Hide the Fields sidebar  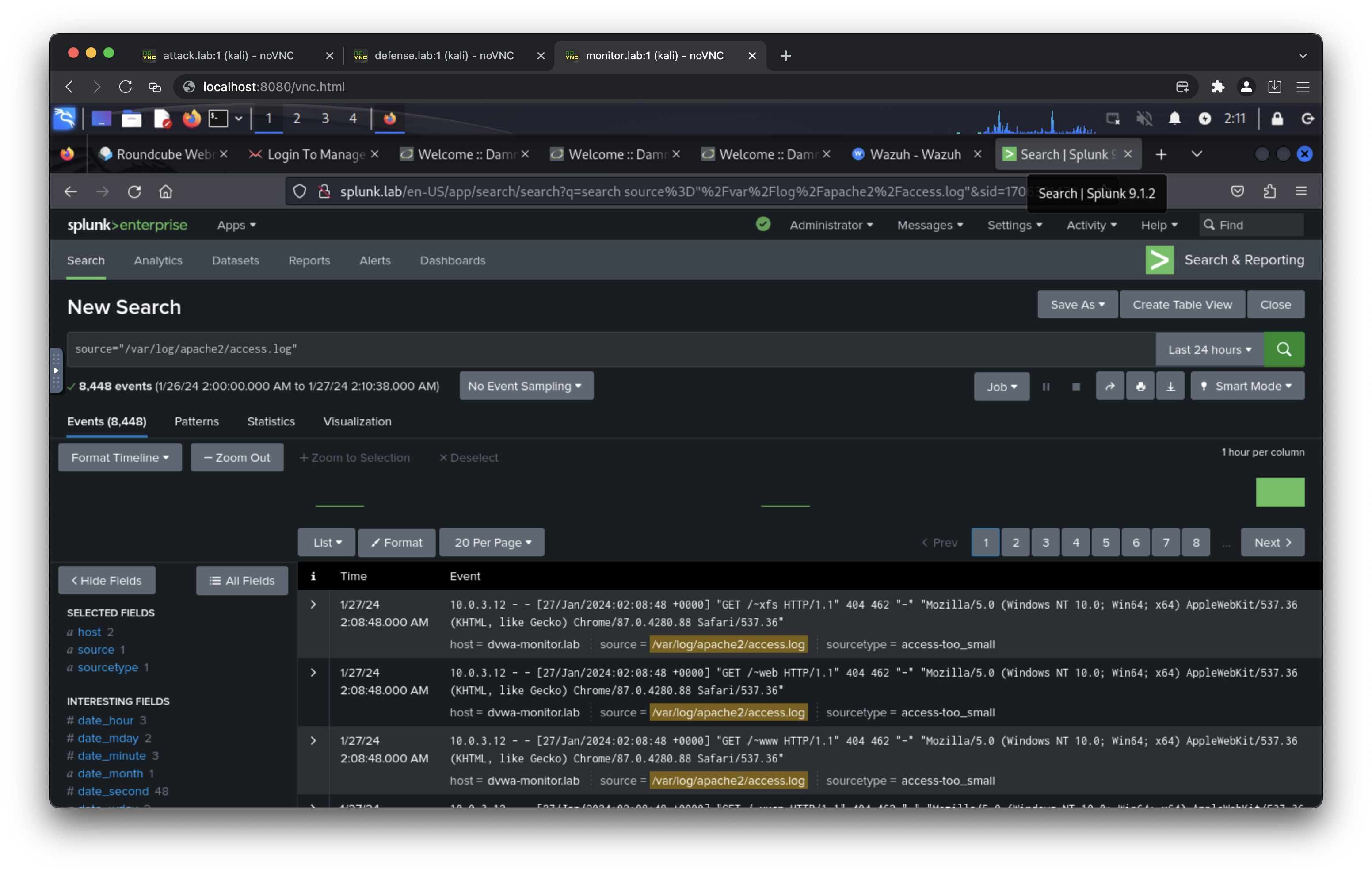coord(107,580)
